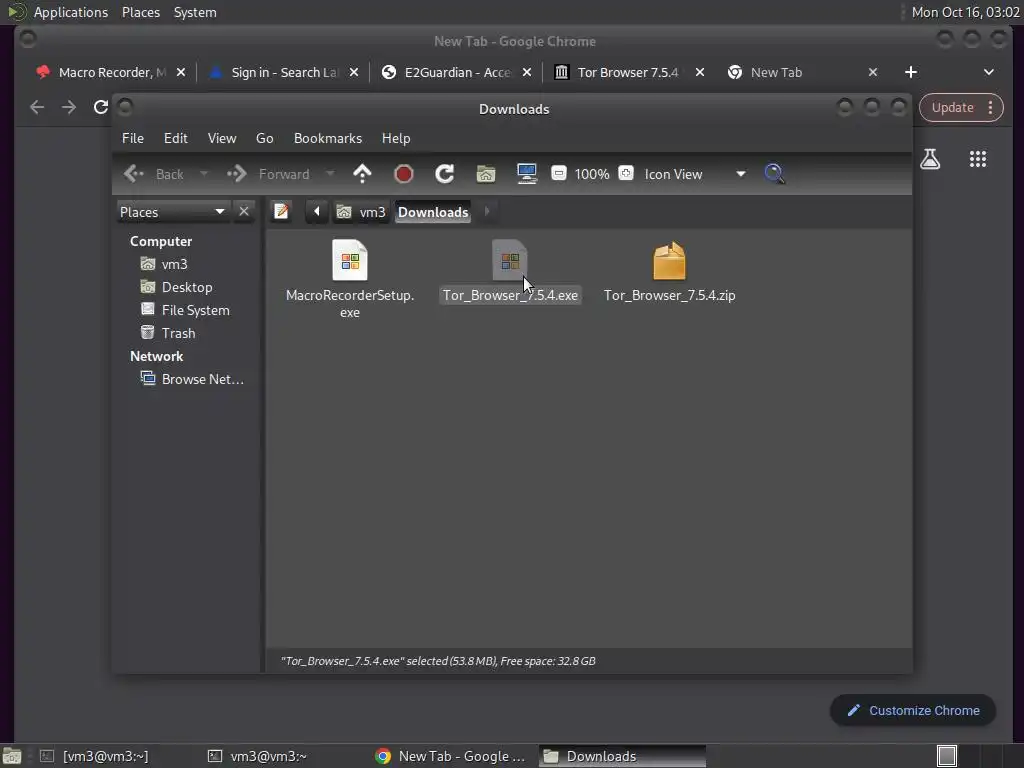Open the Places menu in top panel
Screen dimensions: 1024x768
[141, 12]
